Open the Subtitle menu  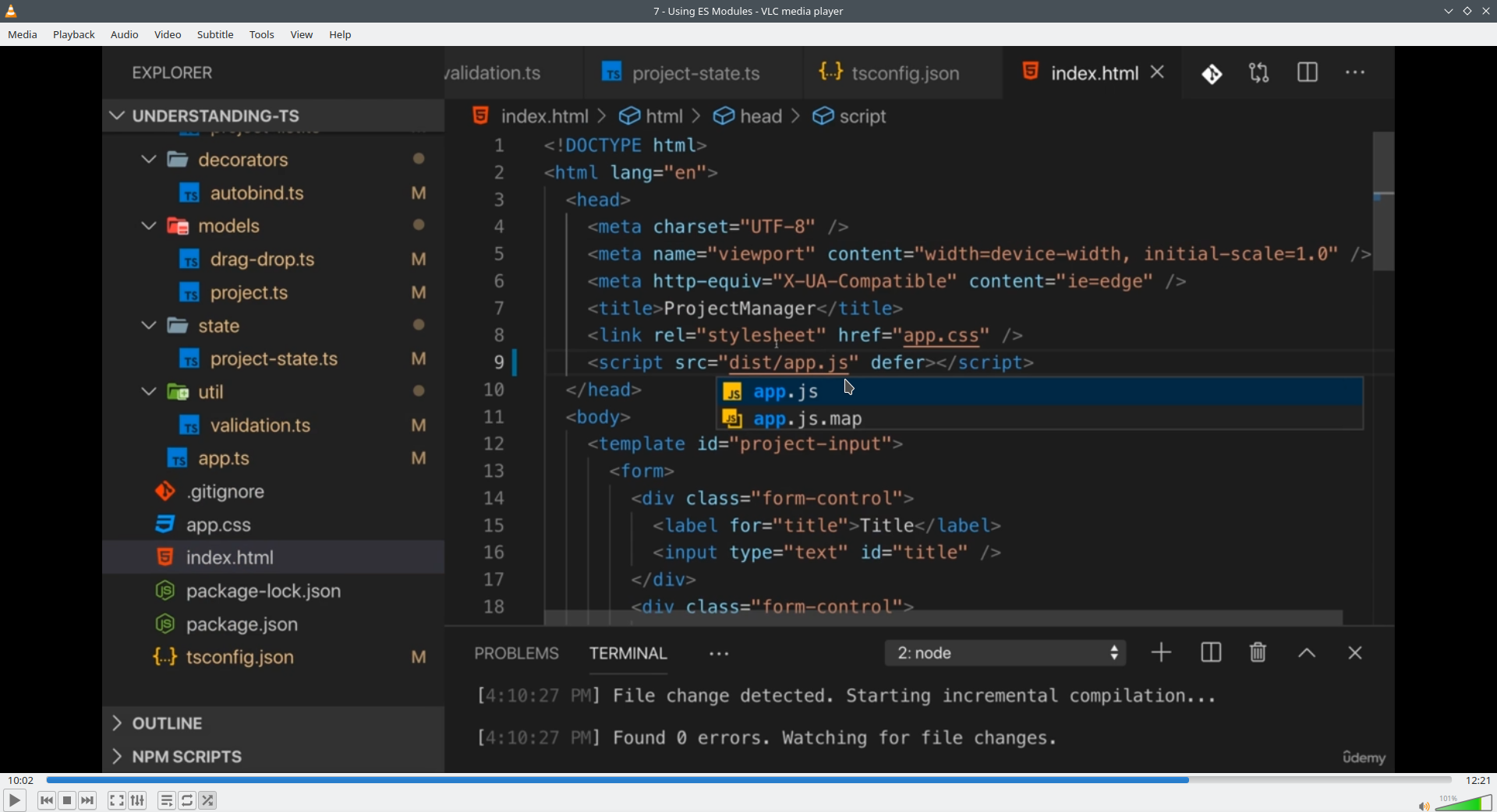215,35
